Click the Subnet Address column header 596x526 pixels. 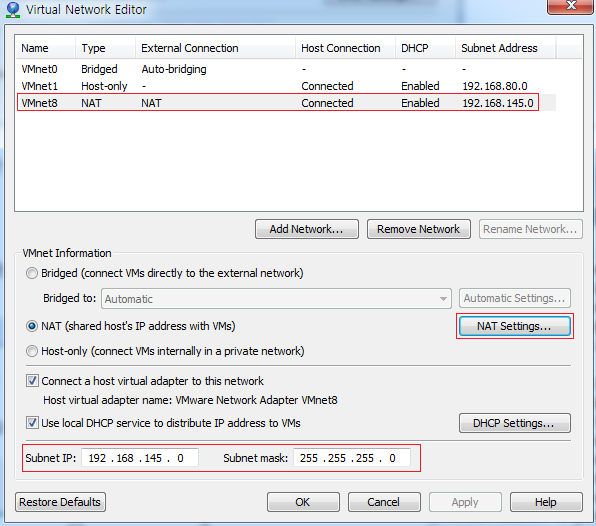tap(506, 48)
